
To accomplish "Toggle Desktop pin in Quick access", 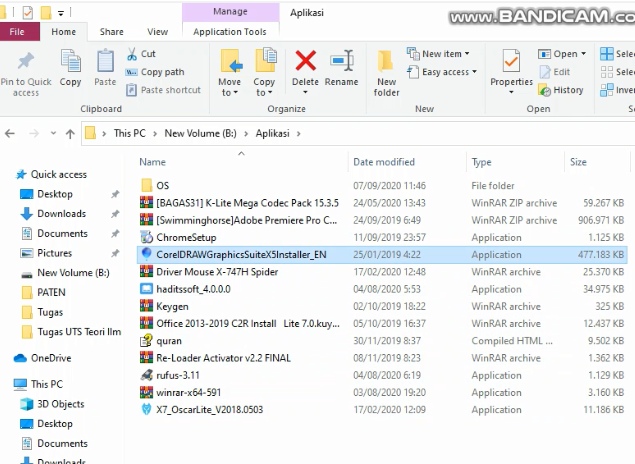I will coord(115,194).
